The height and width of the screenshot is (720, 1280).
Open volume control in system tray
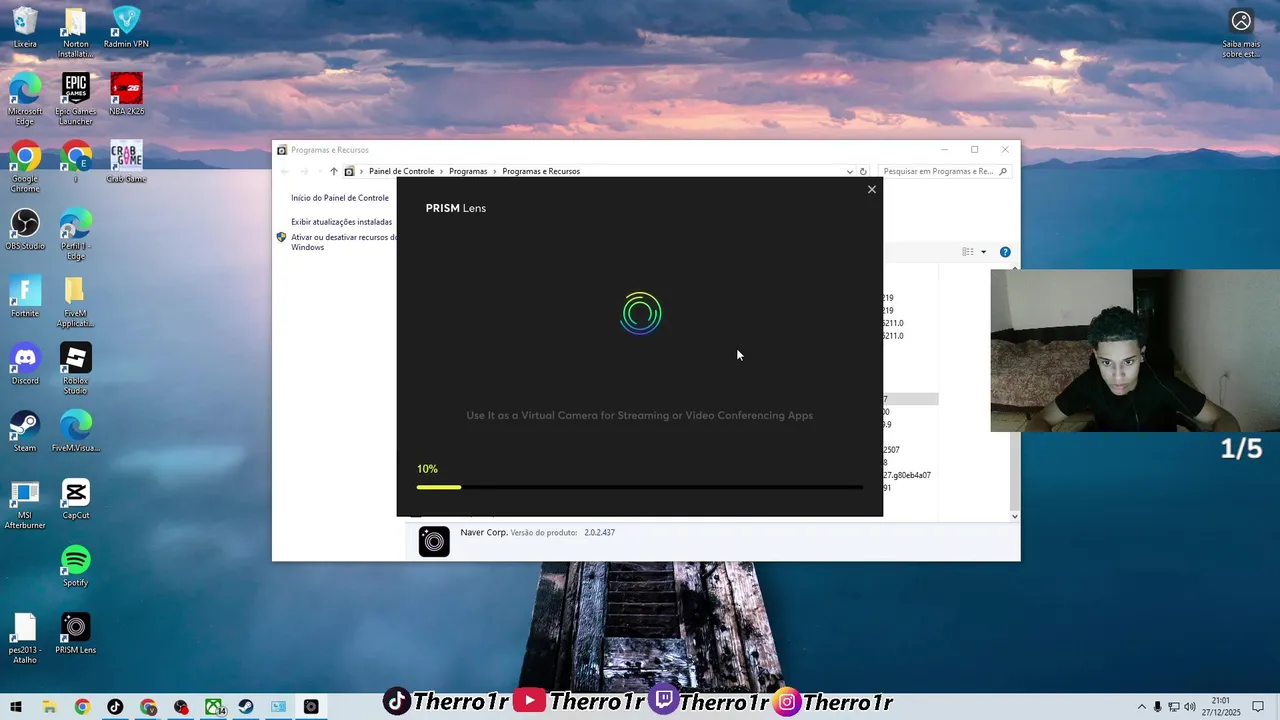tap(1190, 707)
